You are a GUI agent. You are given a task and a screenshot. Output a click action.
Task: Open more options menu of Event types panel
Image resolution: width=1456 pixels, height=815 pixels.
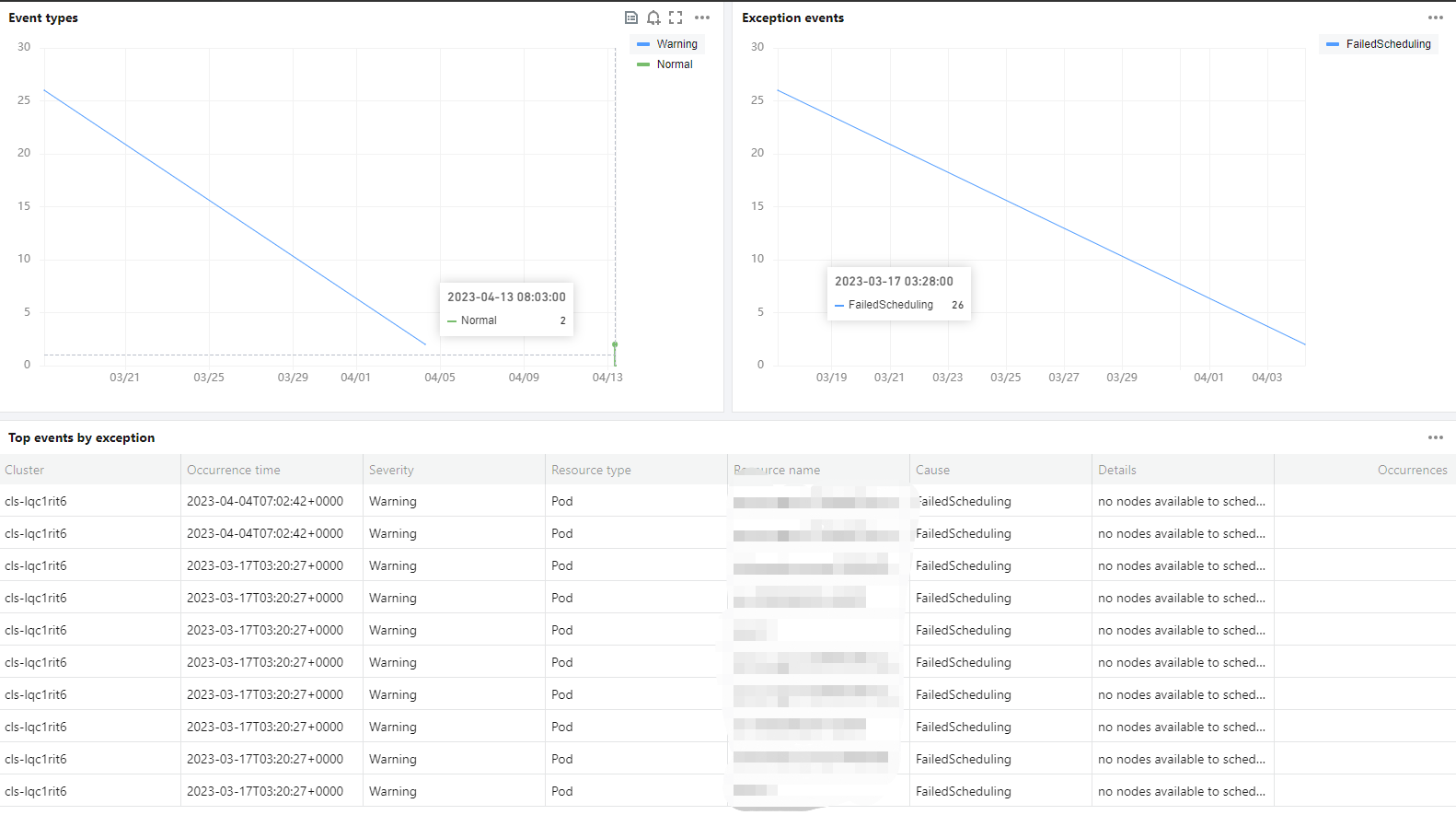[702, 17]
